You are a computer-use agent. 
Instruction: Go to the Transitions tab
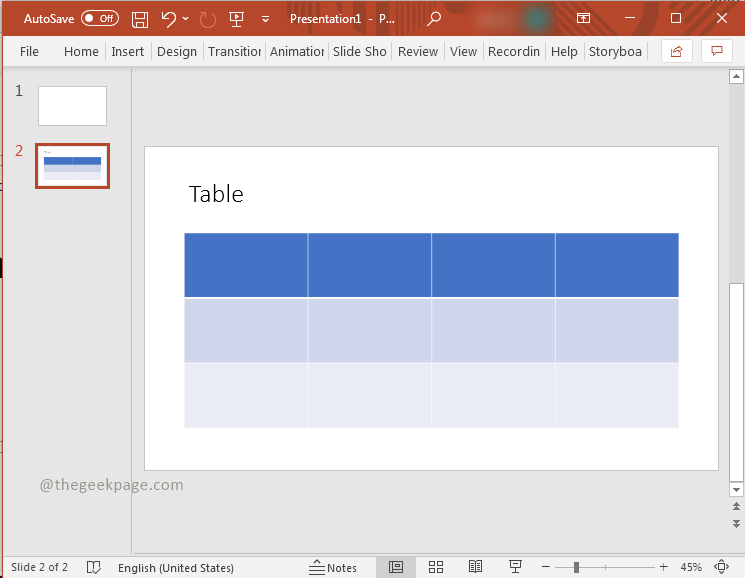point(235,51)
